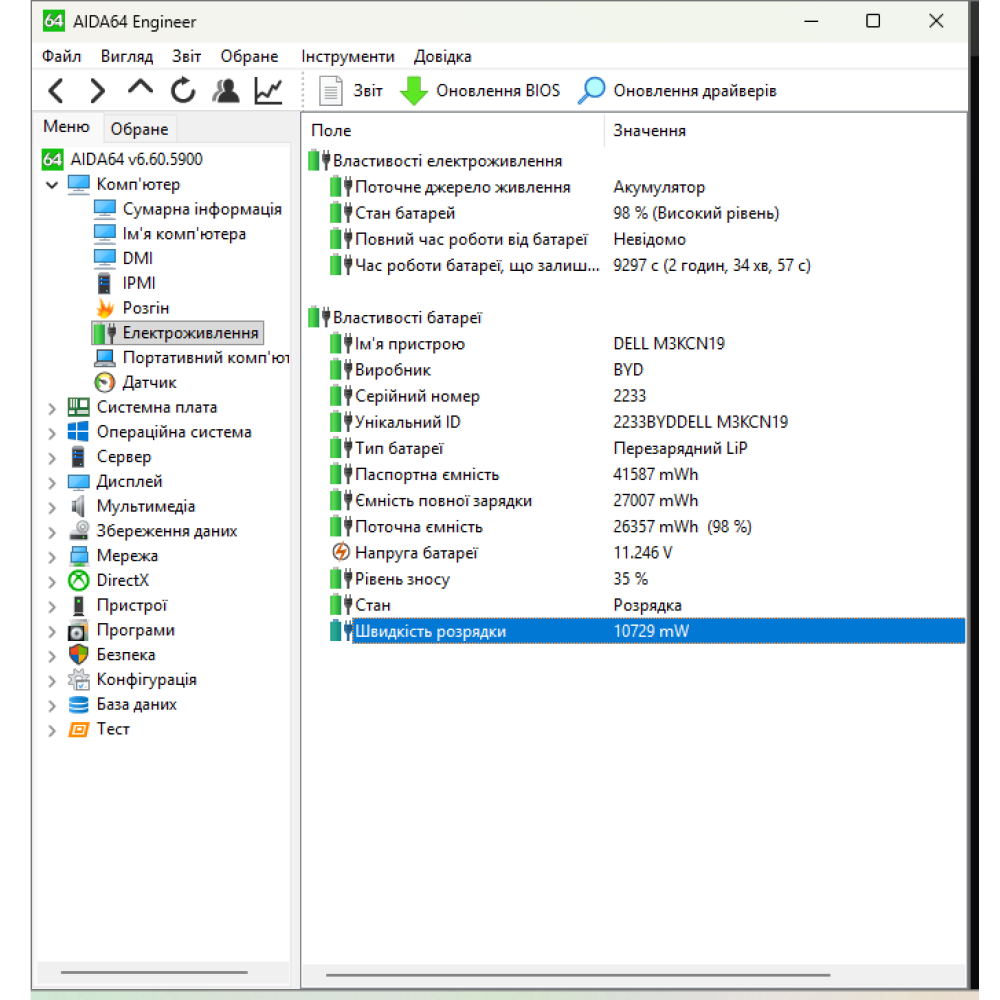This screenshot has width=1000, height=1000.
Task: Expand the Сервер tree node
Action: [x=52, y=458]
